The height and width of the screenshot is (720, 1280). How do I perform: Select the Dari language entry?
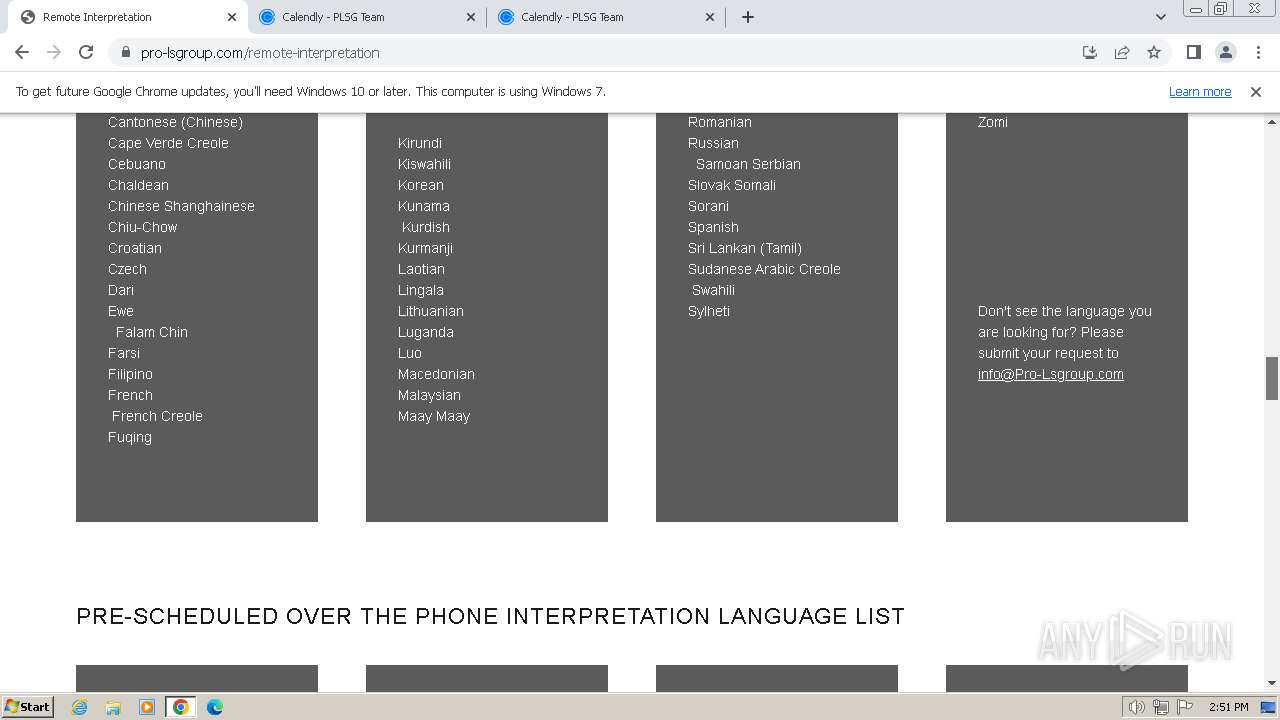121,290
